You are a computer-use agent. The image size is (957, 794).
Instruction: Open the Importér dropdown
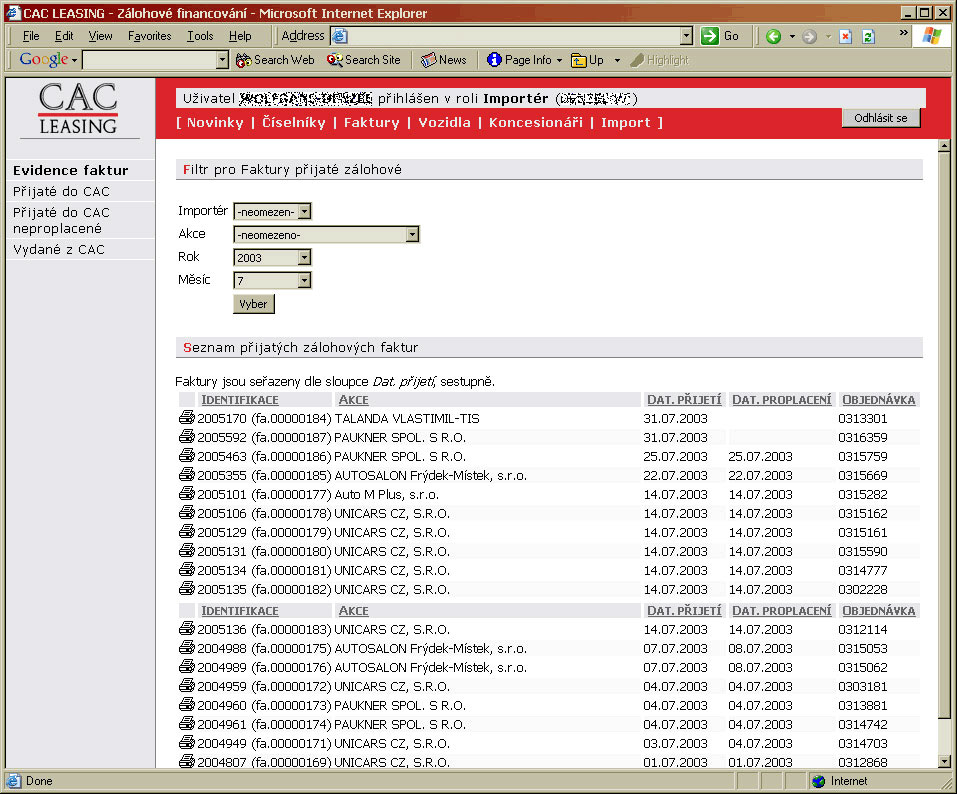tap(305, 211)
